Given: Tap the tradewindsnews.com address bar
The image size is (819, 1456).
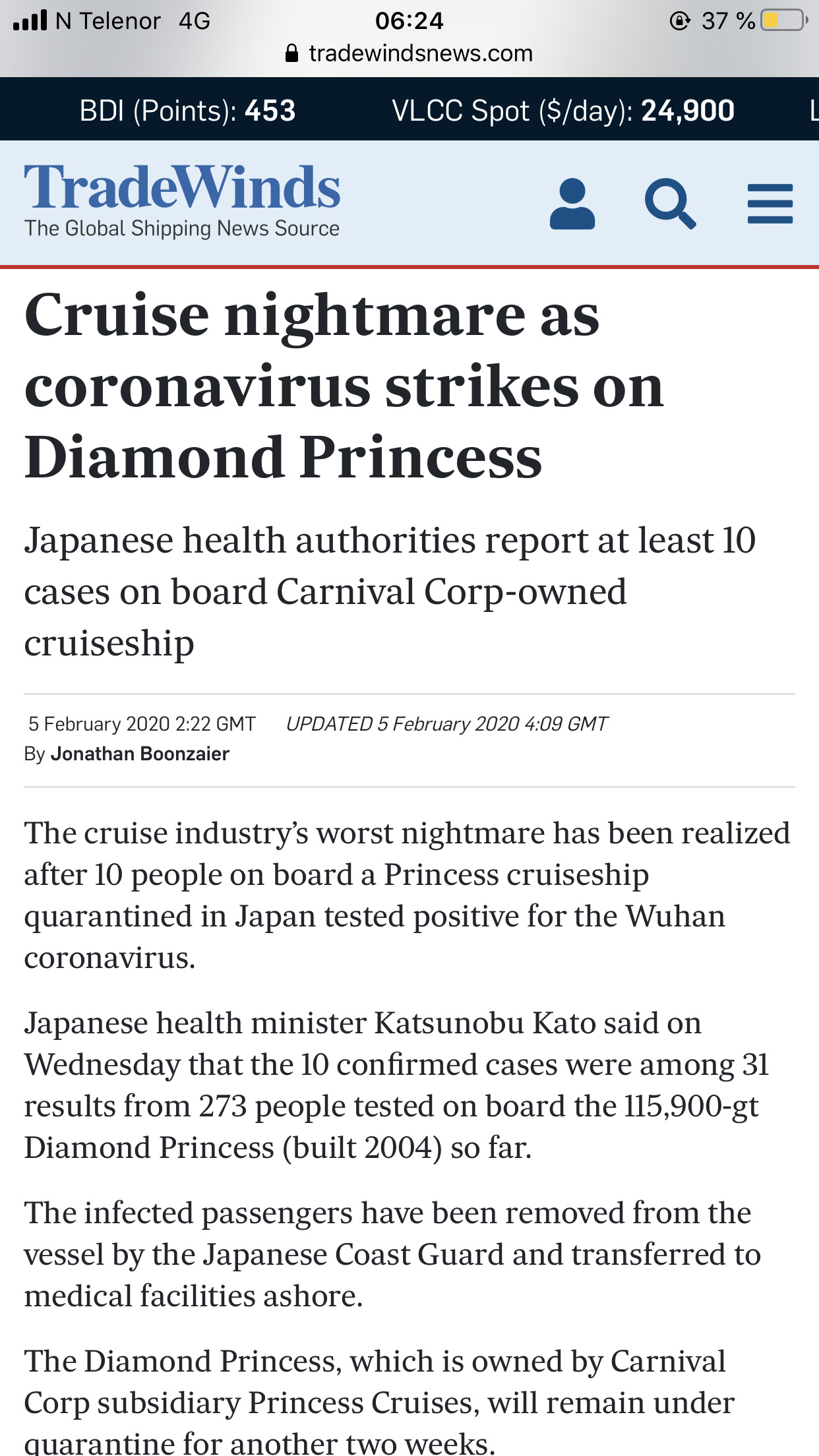Looking at the screenshot, I should coord(409,53).
